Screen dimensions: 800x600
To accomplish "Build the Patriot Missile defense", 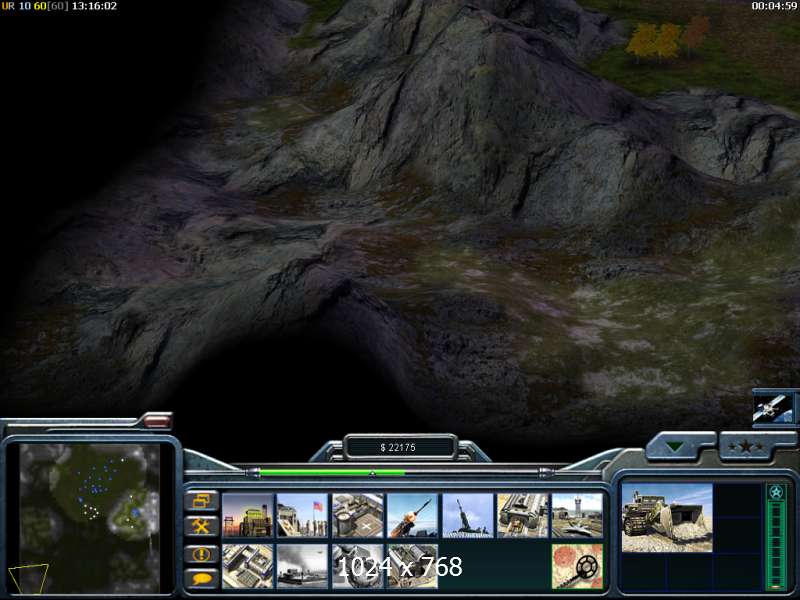I will pos(412,515).
